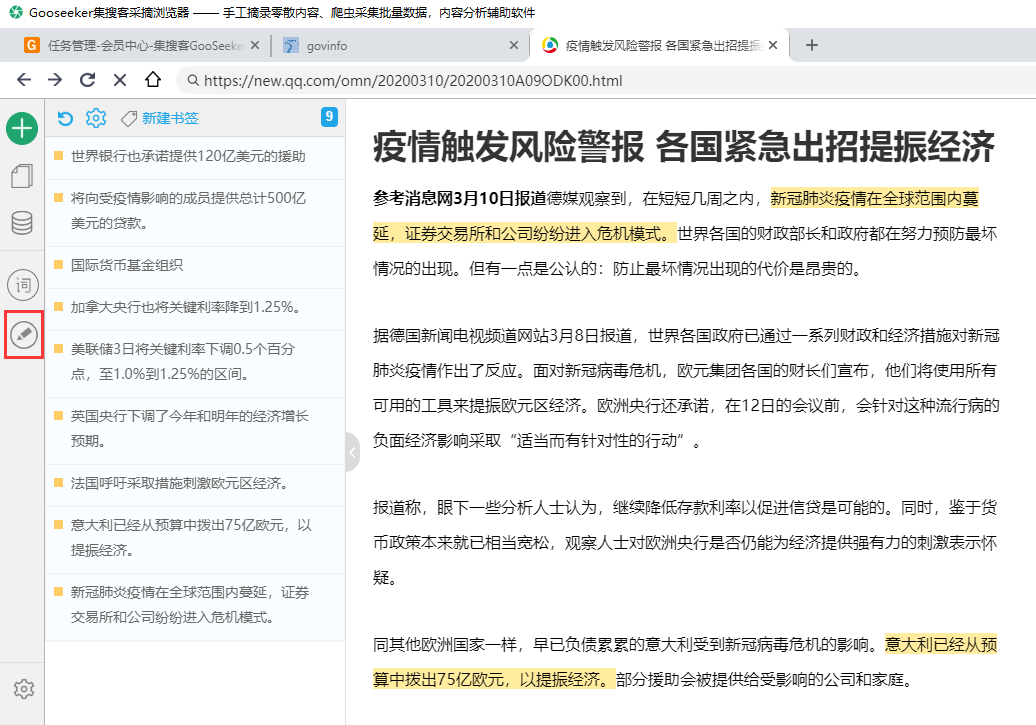Select the pencil highlight tool icon

click(24, 335)
